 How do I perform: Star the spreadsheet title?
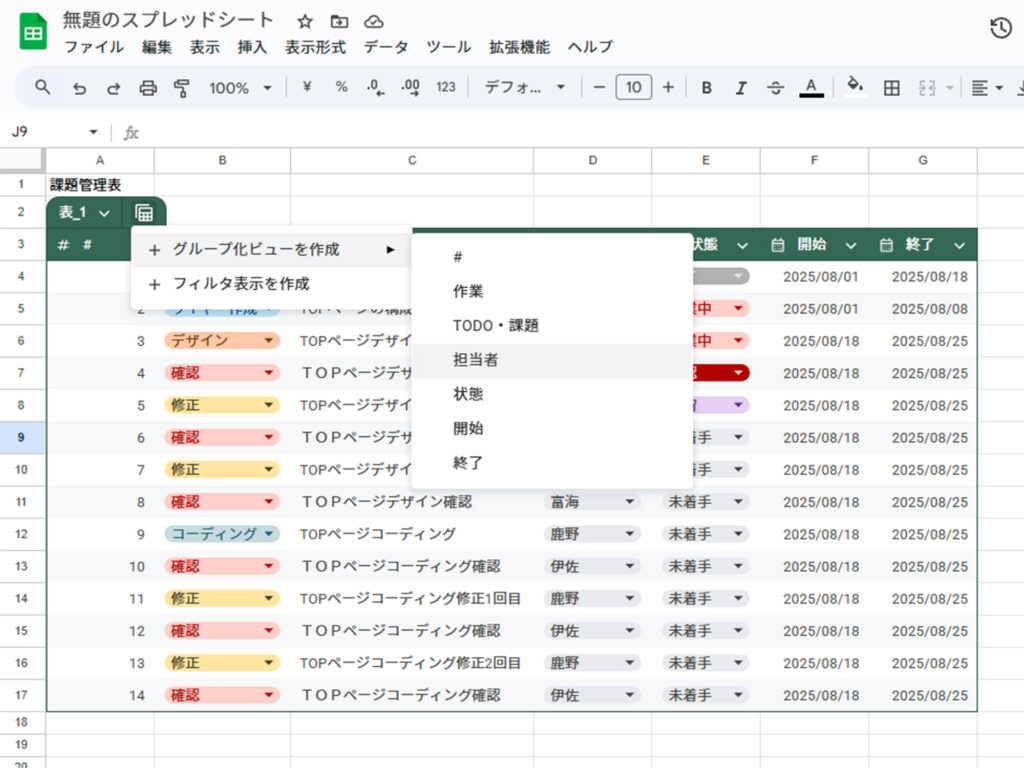(304, 22)
